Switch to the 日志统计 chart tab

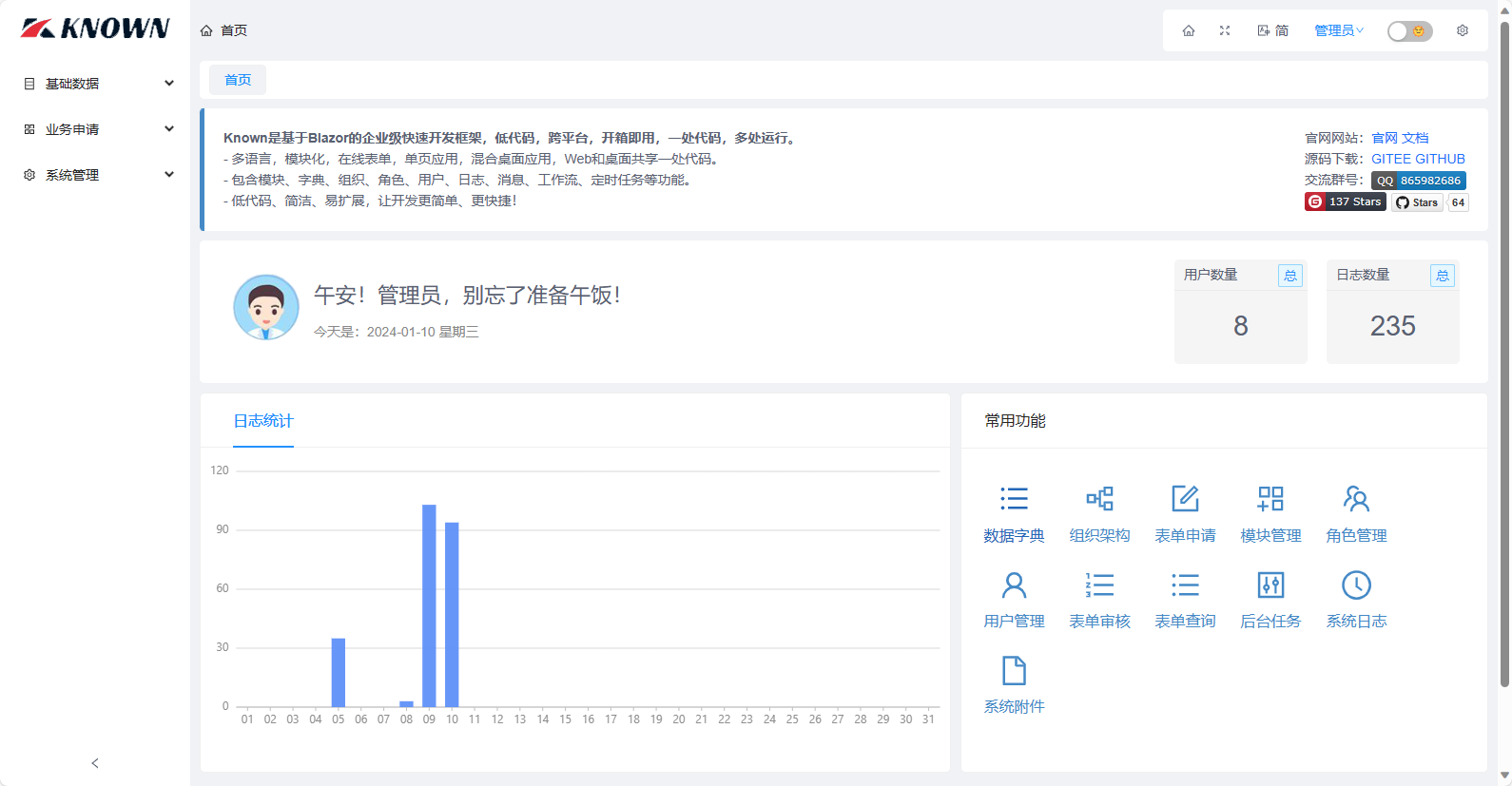(263, 421)
